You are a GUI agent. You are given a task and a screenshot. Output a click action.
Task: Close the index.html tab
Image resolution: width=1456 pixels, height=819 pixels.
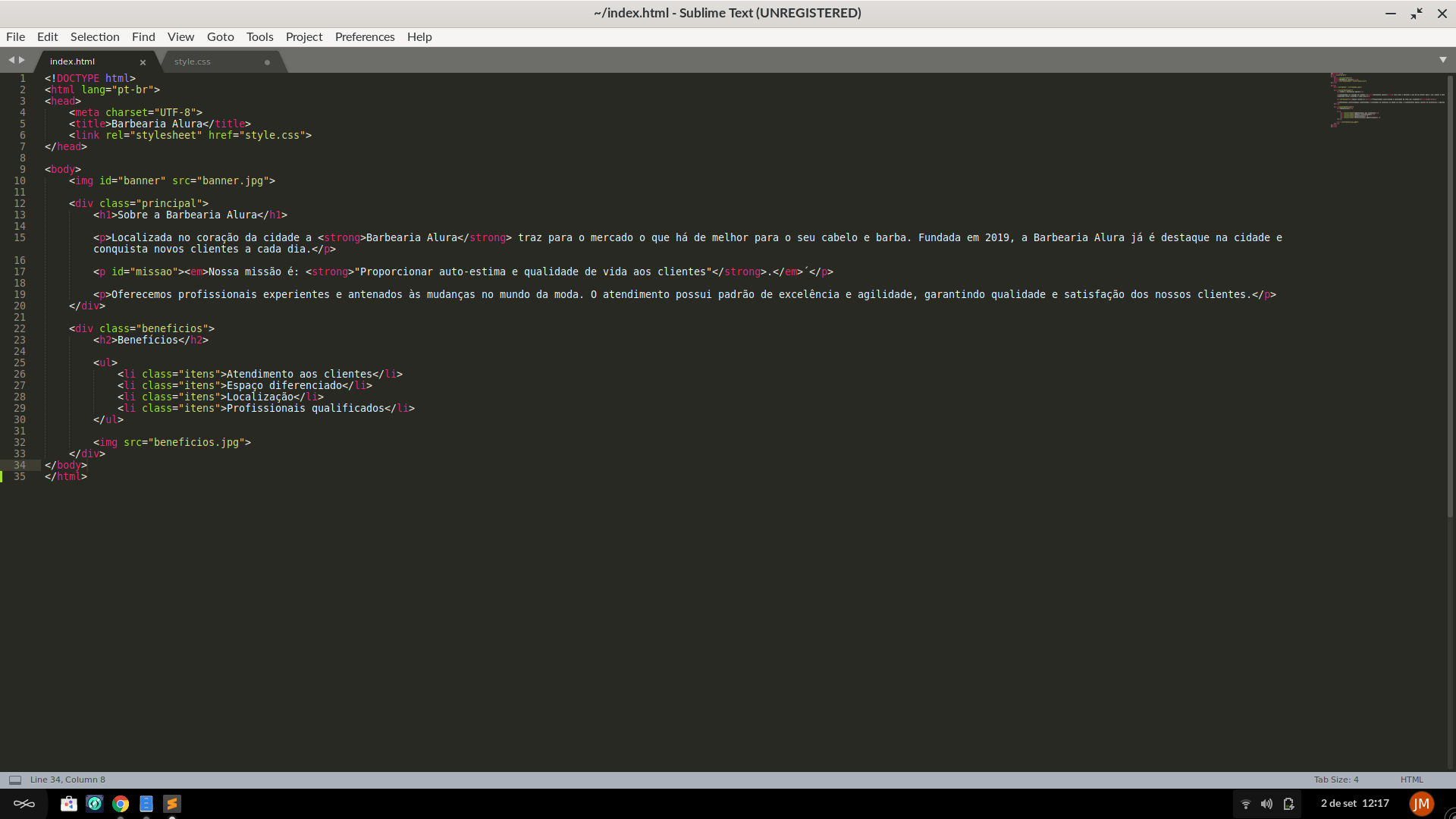[x=143, y=62]
